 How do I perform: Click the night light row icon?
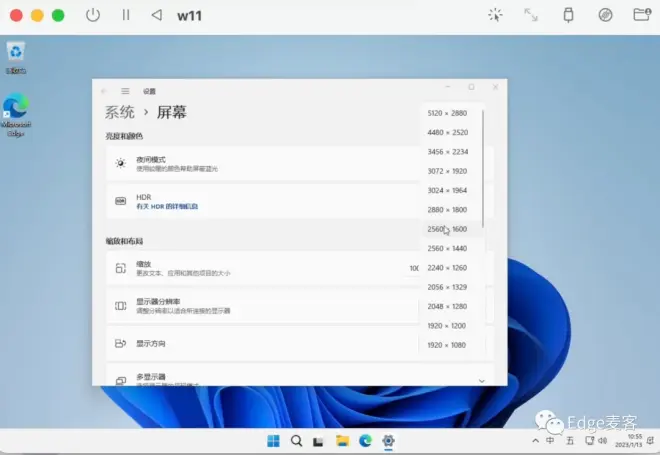120,163
